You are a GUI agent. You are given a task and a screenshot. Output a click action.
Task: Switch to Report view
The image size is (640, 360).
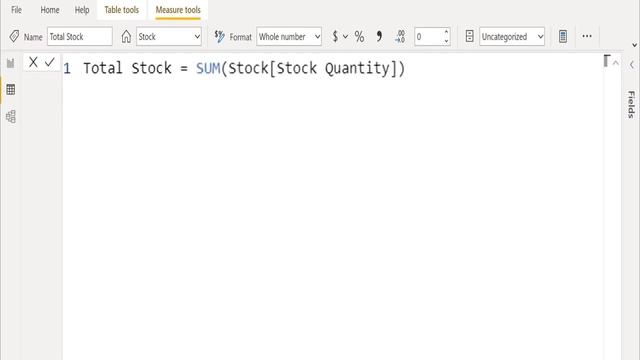[x=11, y=63]
